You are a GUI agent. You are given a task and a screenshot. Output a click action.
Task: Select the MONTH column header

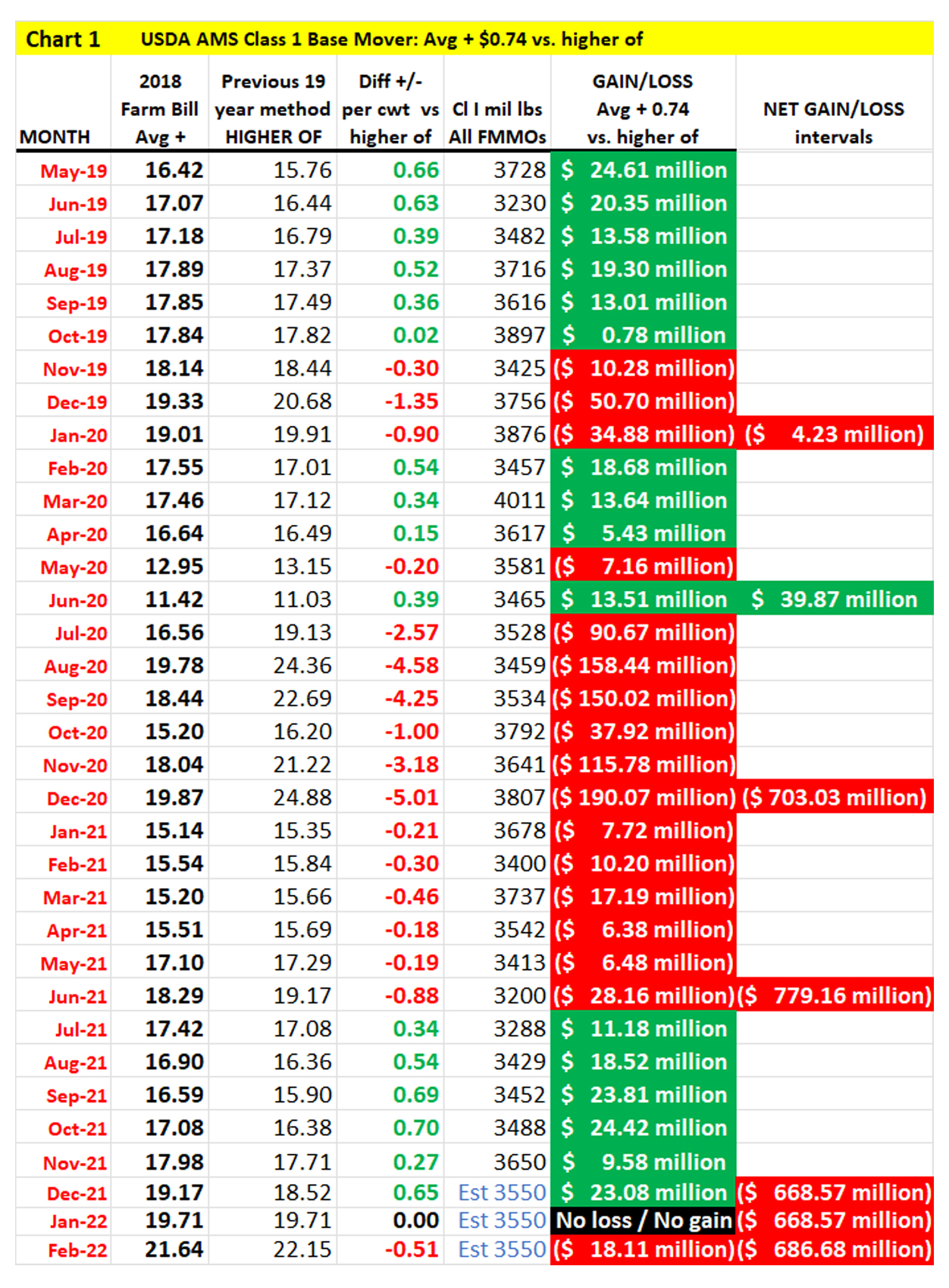(x=55, y=137)
